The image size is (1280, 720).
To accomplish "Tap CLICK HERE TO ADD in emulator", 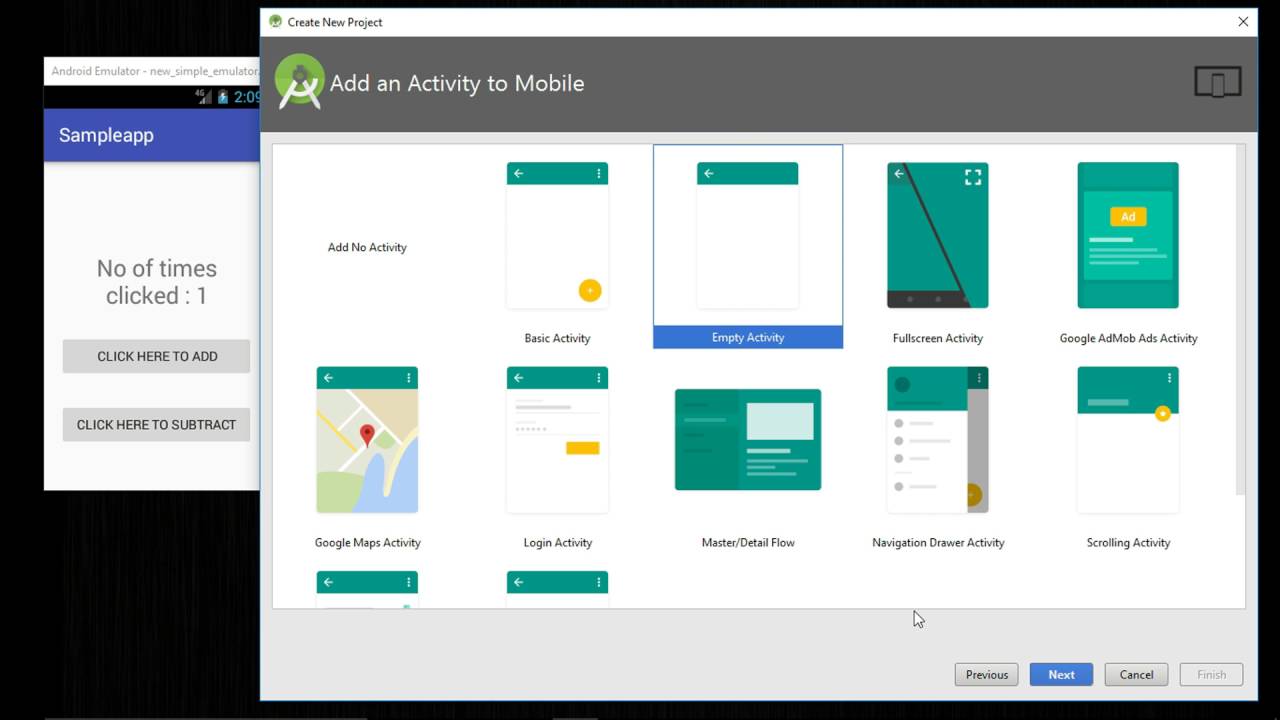I will [x=156, y=356].
